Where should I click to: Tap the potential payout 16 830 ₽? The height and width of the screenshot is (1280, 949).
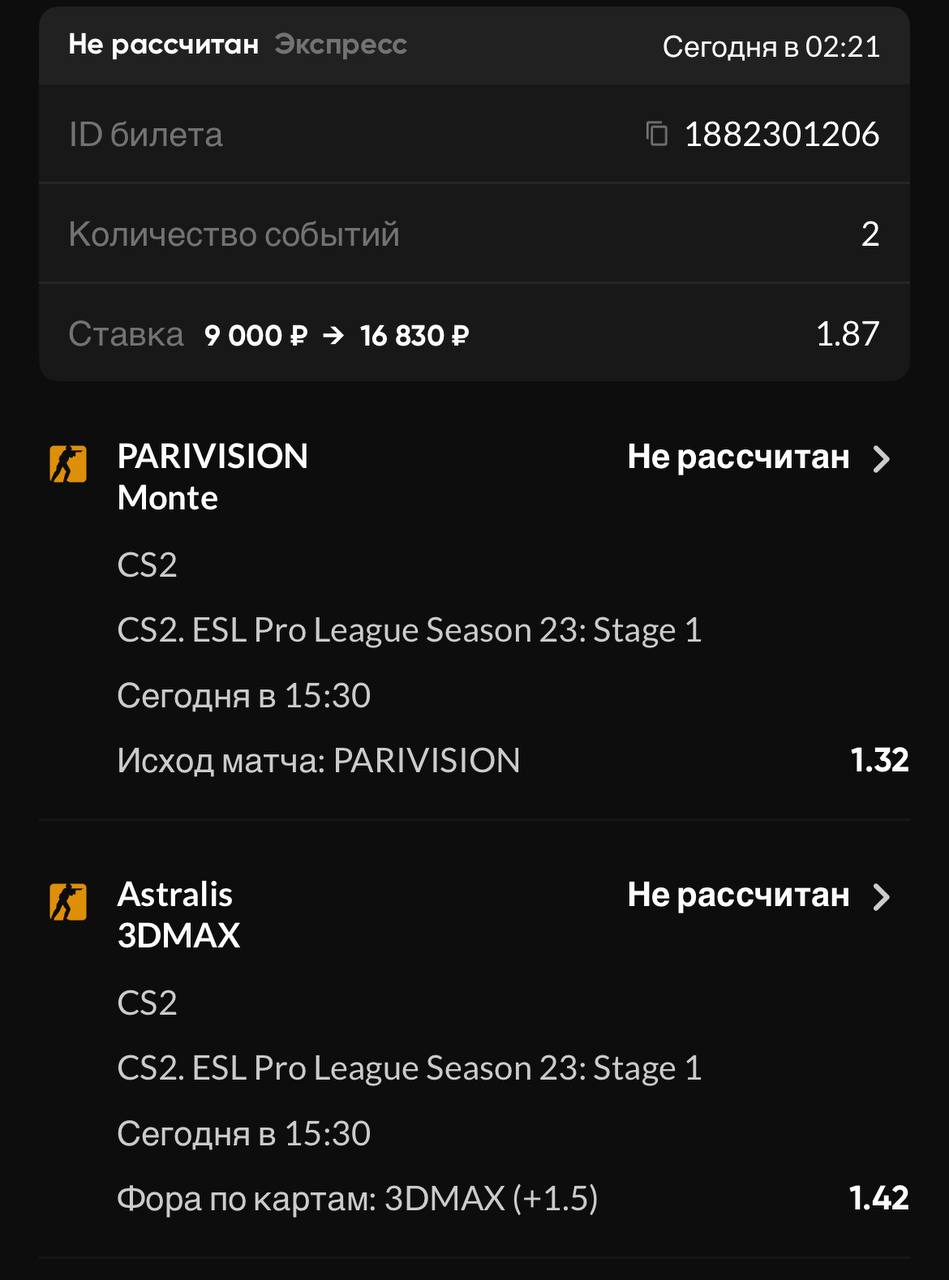pos(414,335)
